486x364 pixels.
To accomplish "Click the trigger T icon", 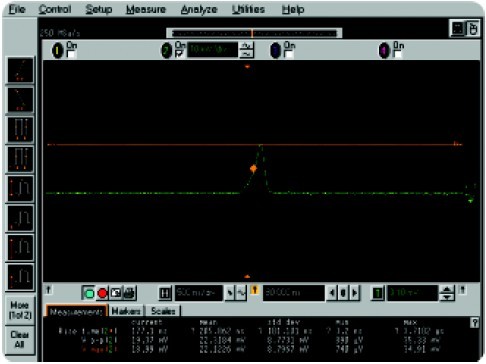I will 378,293.
